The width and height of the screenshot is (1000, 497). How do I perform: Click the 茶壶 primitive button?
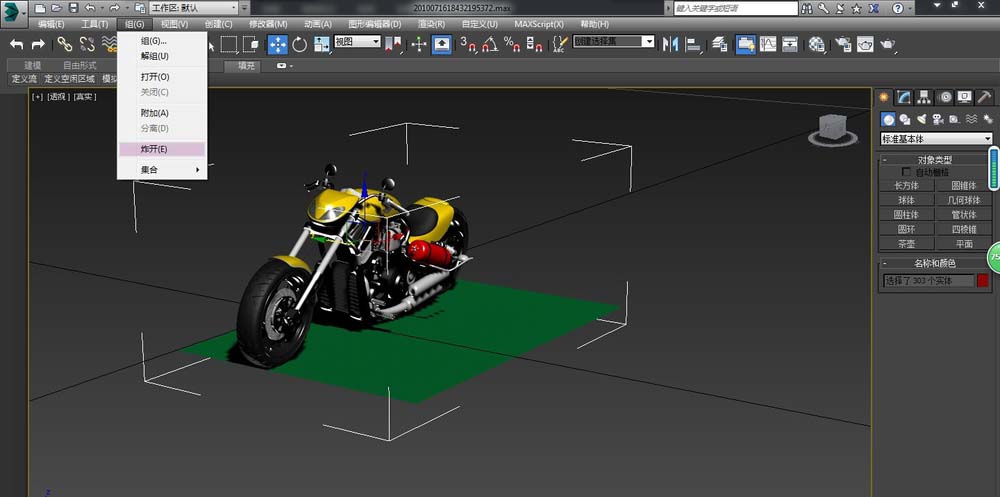[x=905, y=243]
